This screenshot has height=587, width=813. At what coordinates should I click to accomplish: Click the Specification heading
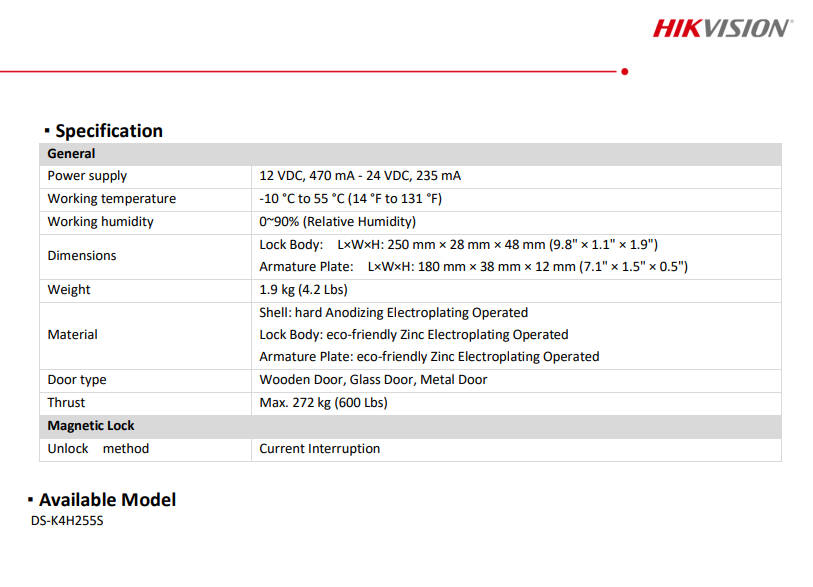tap(108, 131)
